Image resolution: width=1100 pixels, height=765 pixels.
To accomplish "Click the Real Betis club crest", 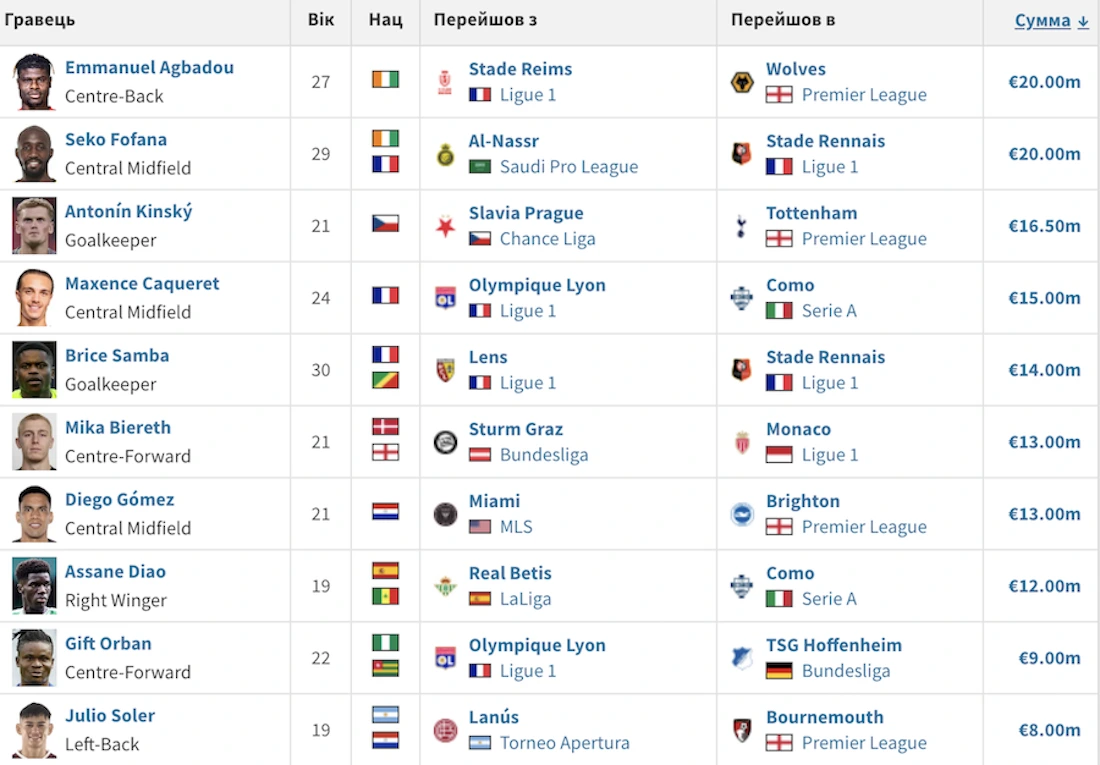I will pos(445,587).
